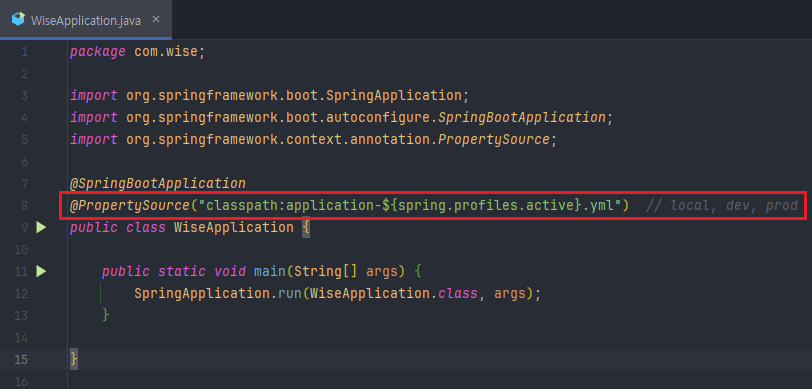Click the 'run' method call on line 12

[x=290, y=294]
